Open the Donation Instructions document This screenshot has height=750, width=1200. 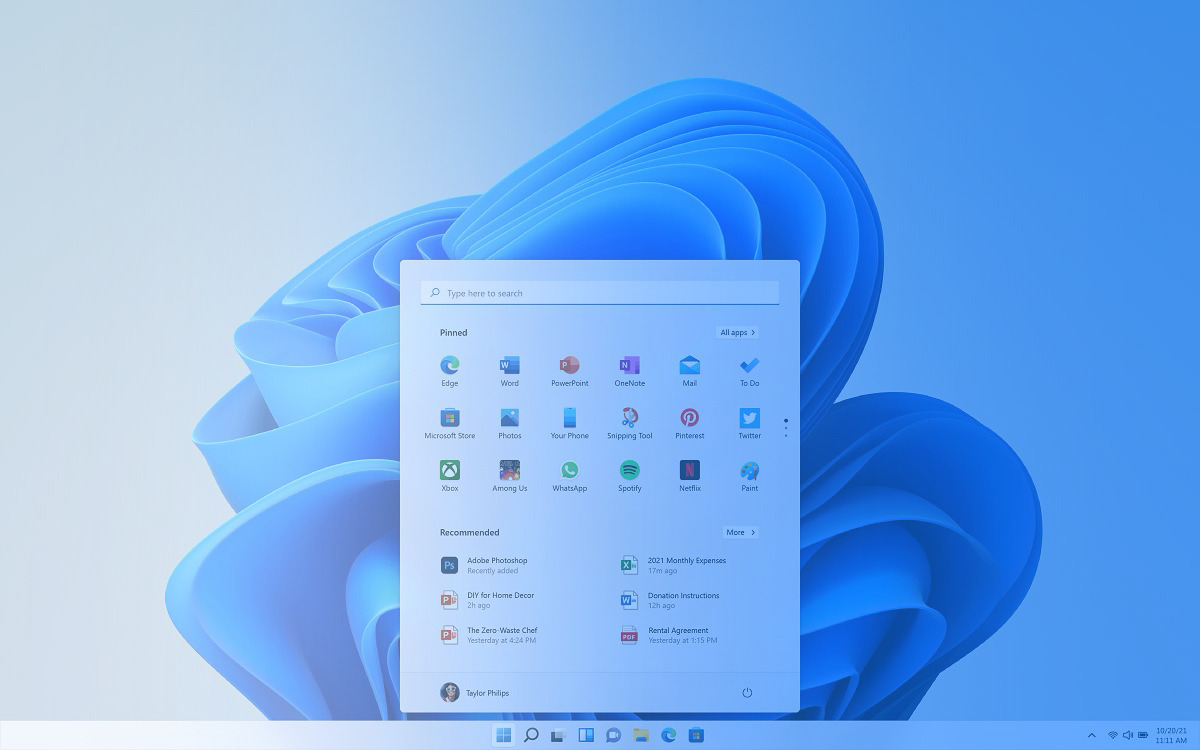(670, 600)
